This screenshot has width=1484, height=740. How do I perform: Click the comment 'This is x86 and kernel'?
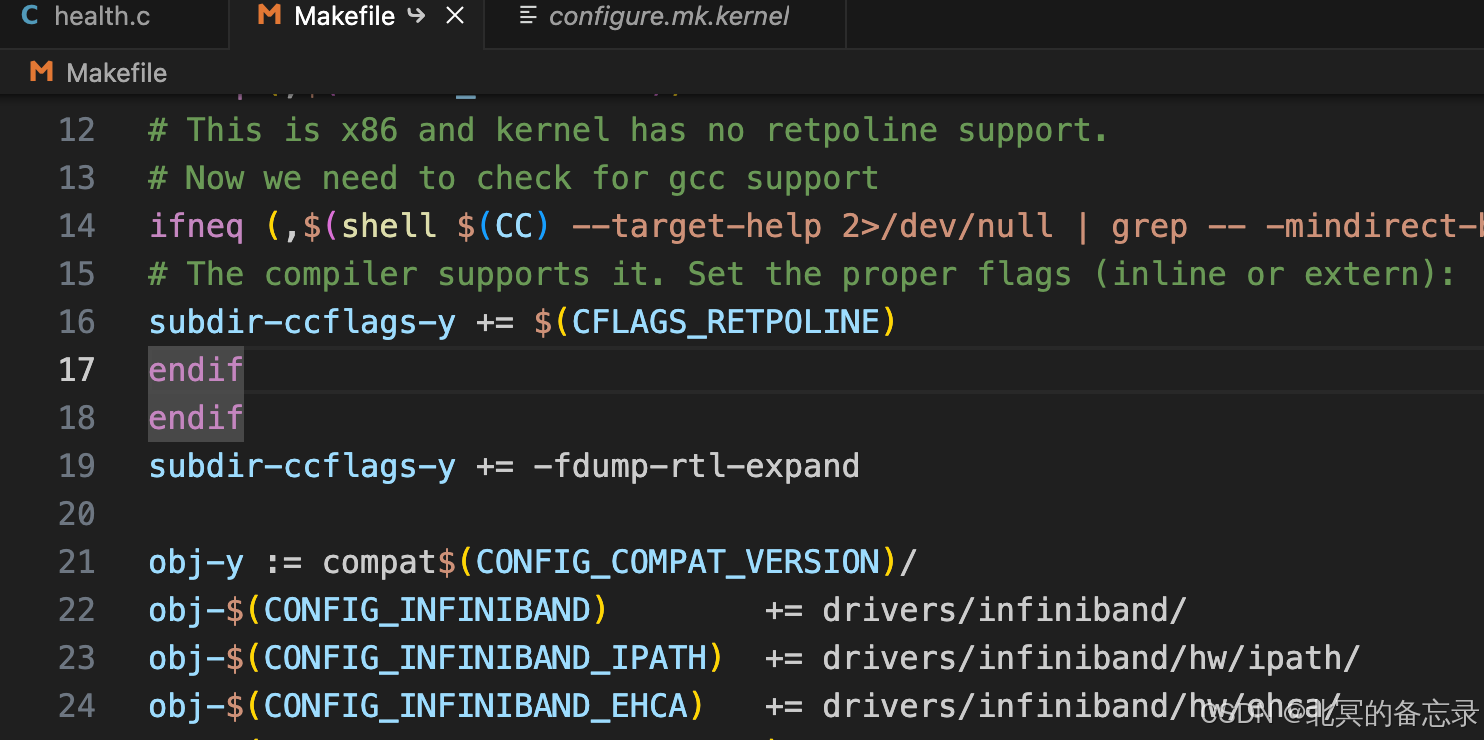[x=397, y=130]
